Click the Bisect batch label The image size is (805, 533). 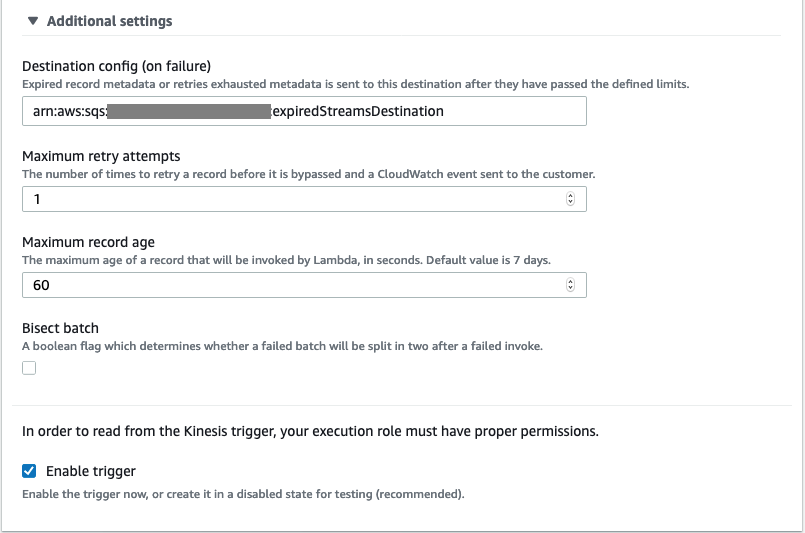tap(60, 328)
